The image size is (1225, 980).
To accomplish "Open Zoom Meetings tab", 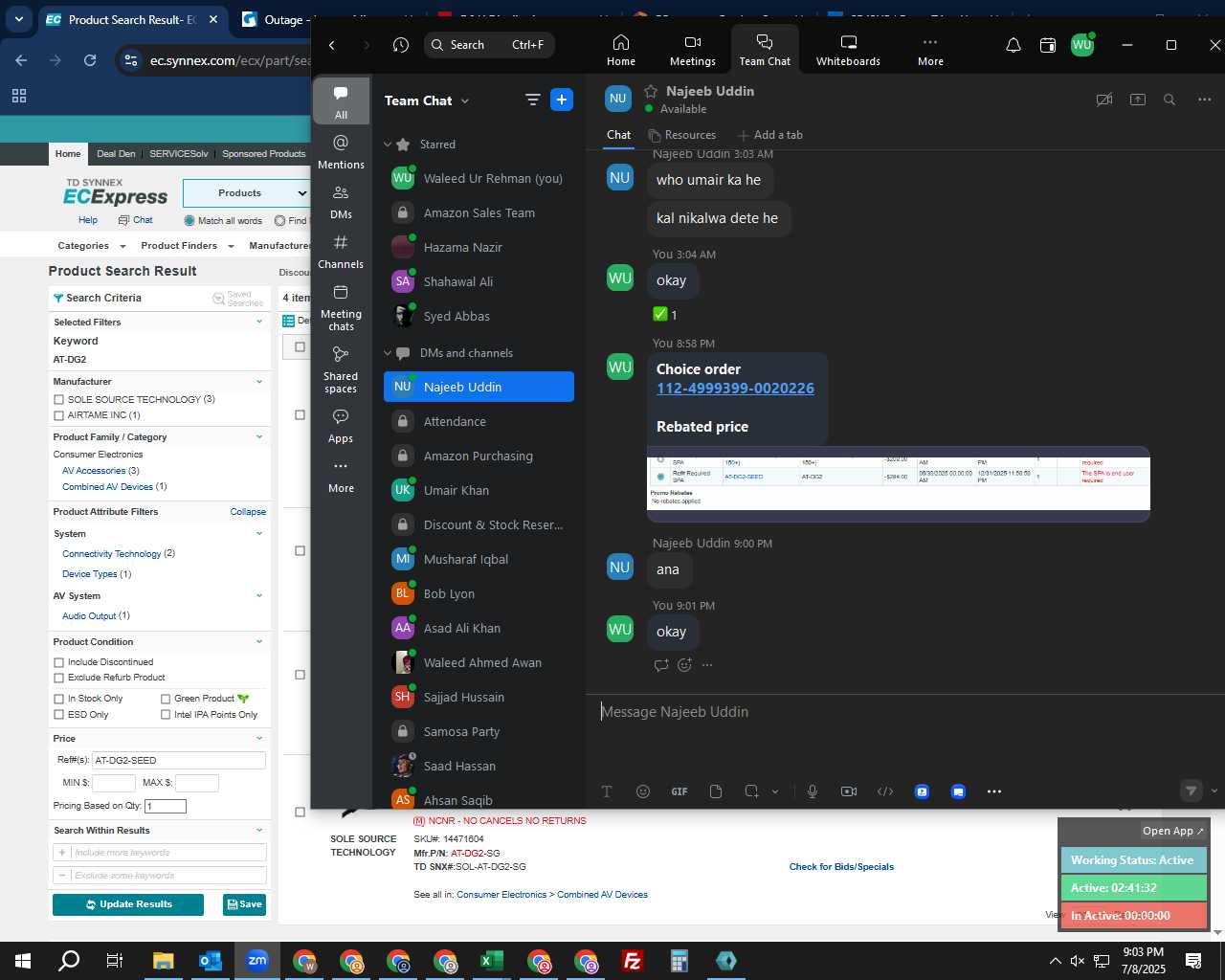I will [692, 50].
